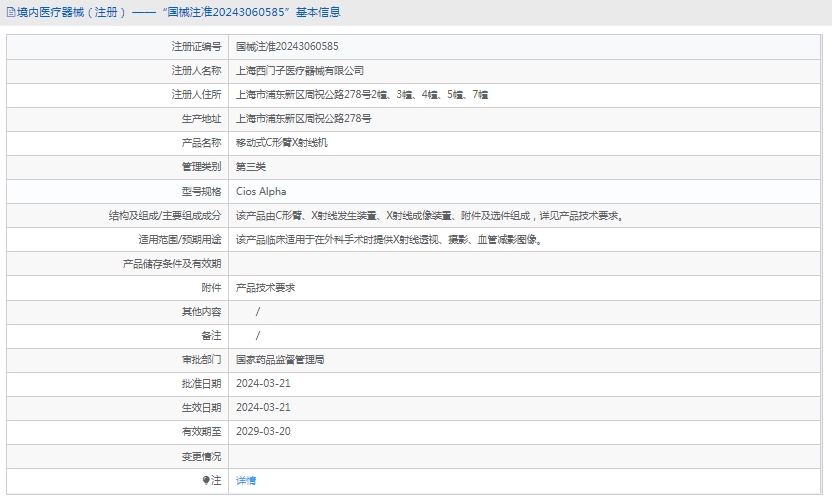Image resolution: width=832 pixels, height=499 pixels.
Task: Open the 详情 link
Action: pyautogui.click(x=246, y=481)
